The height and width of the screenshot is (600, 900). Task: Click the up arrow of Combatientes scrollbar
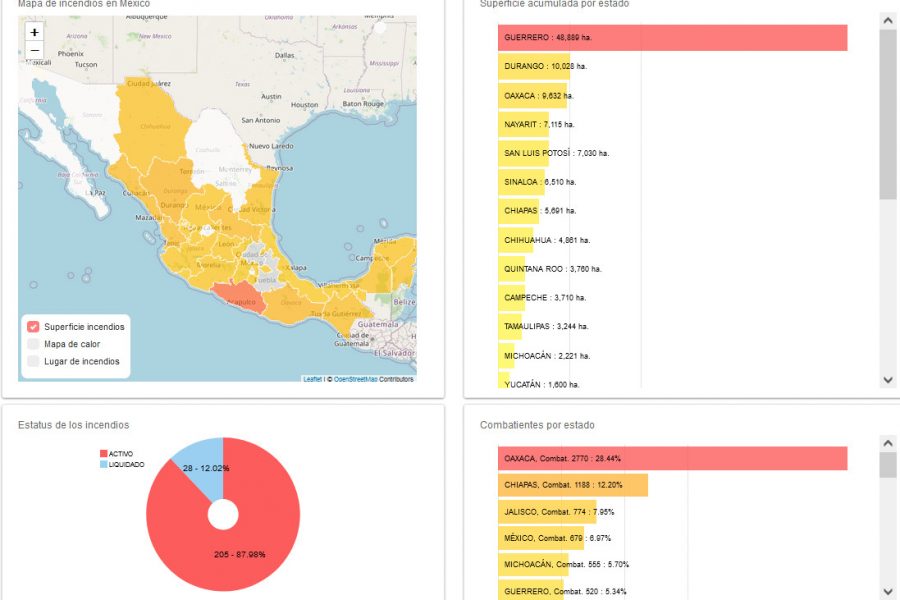point(888,443)
